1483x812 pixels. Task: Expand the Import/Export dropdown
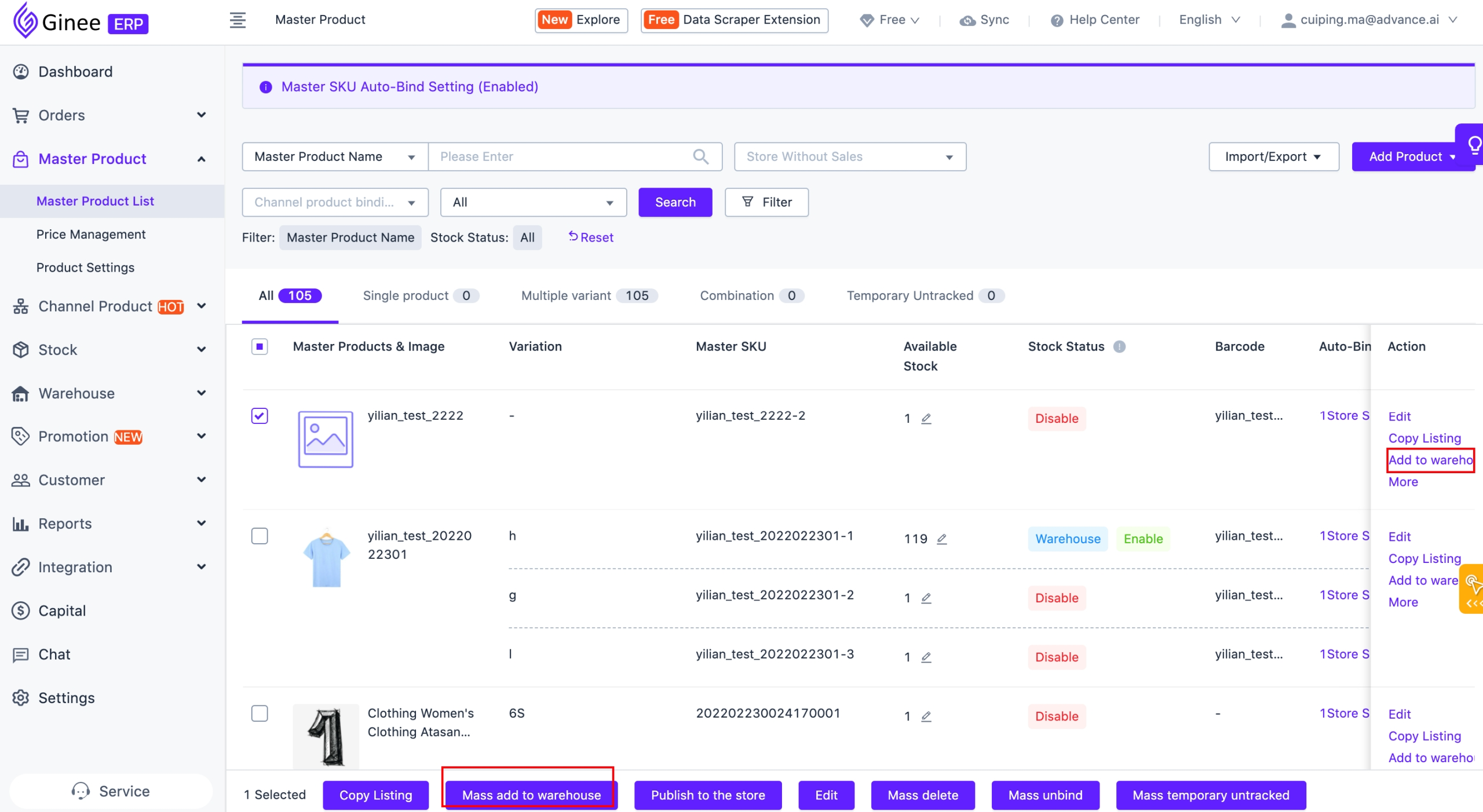pyautogui.click(x=1273, y=156)
